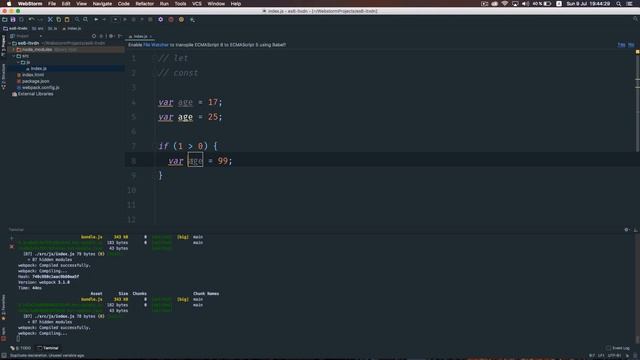The image size is (640, 360).
Task: Open the Event Log button
Action: (x=618, y=348)
